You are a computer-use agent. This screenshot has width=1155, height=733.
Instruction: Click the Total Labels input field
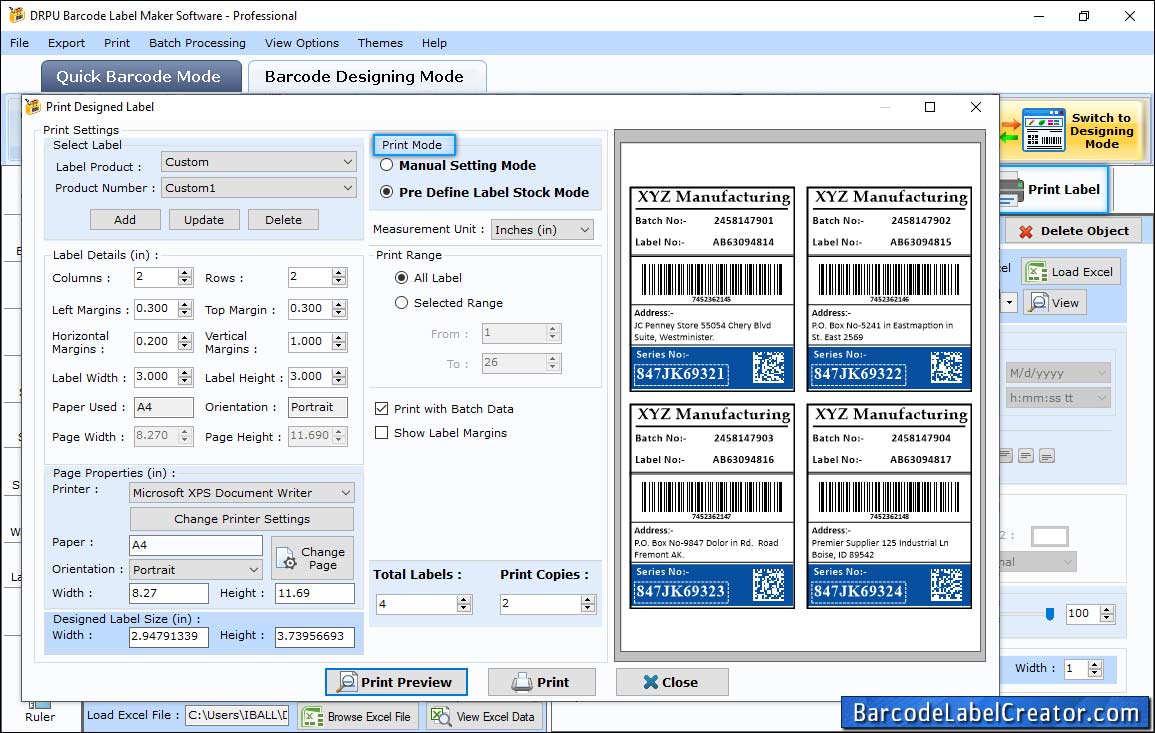click(416, 604)
